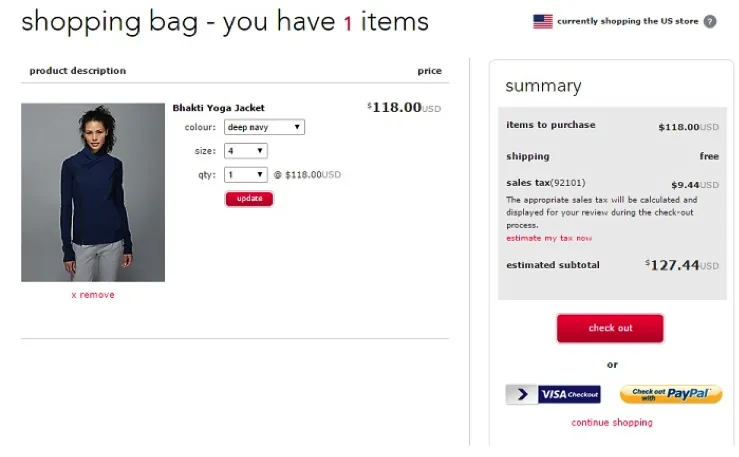Click the shopping bag page heading
The width and height of the screenshot is (739, 457).
(224, 22)
